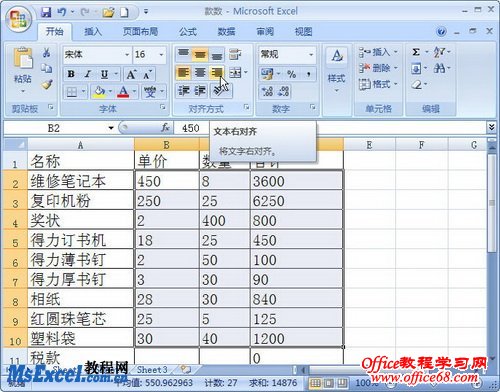This screenshot has width=500, height=392.
Task: Open the 审阅 (Review) tab
Action: [x=265, y=32]
